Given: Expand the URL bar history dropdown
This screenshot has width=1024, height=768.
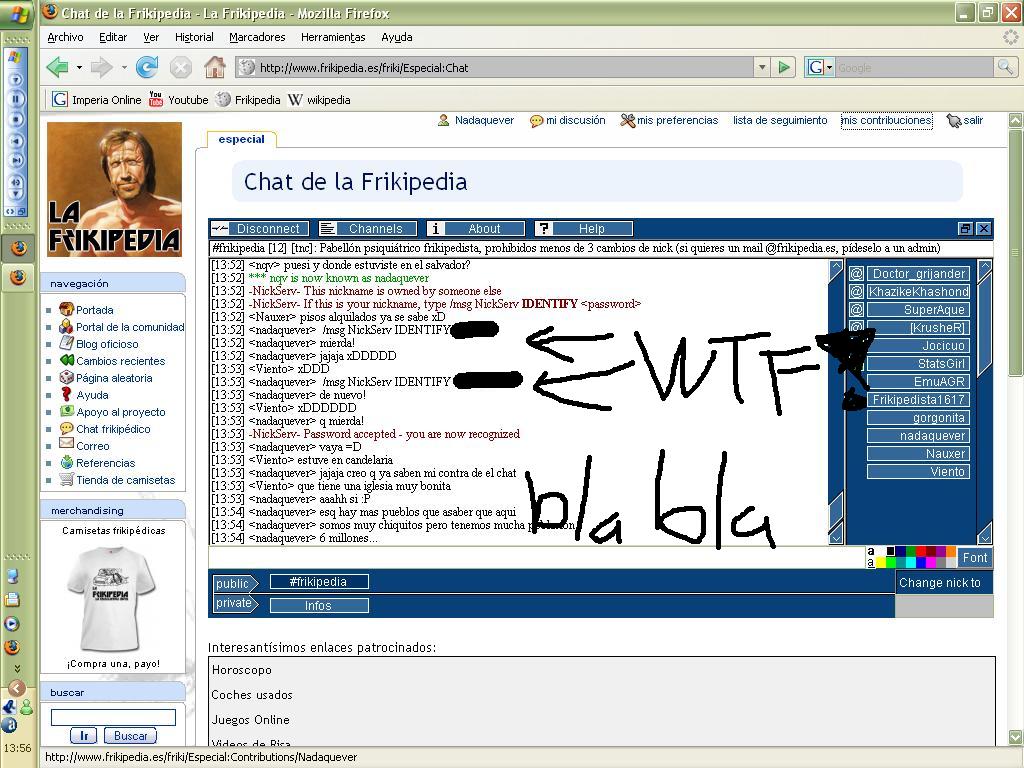Looking at the screenshot, I should tap(762, 67).
